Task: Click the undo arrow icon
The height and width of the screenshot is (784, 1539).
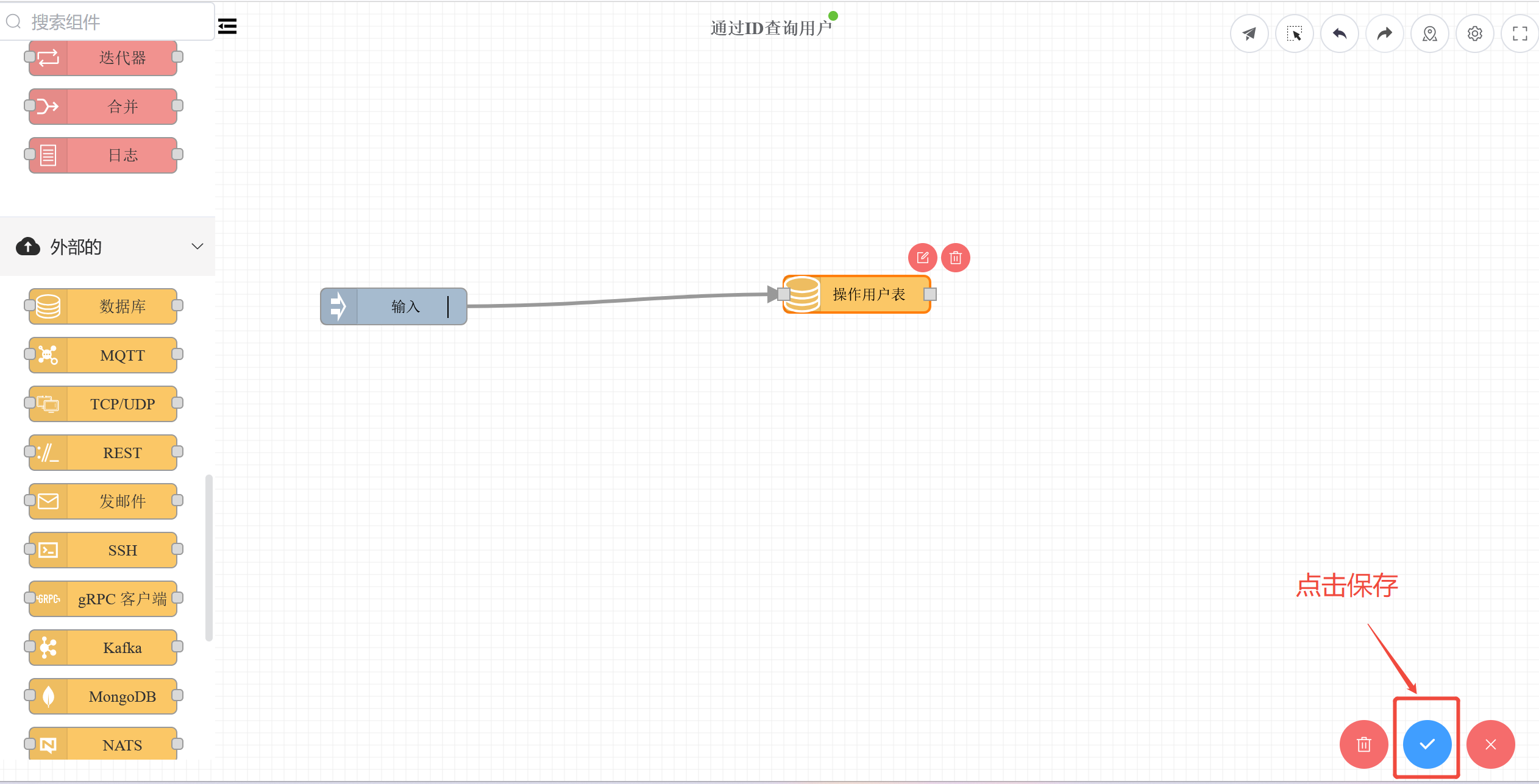Action: point(1339,34)
